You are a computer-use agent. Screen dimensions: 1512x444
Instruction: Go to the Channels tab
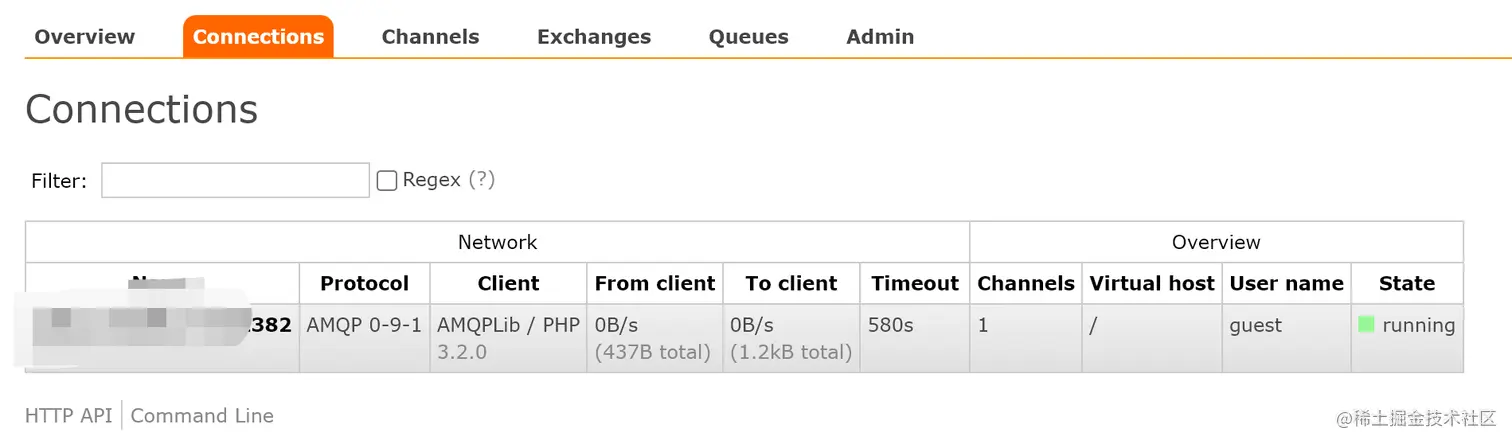430,37
